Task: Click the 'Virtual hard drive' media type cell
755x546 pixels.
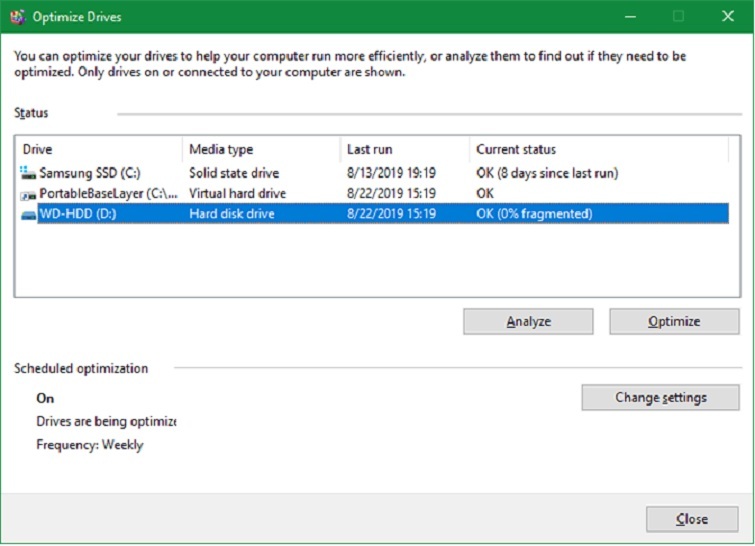Action: point(237,193)
